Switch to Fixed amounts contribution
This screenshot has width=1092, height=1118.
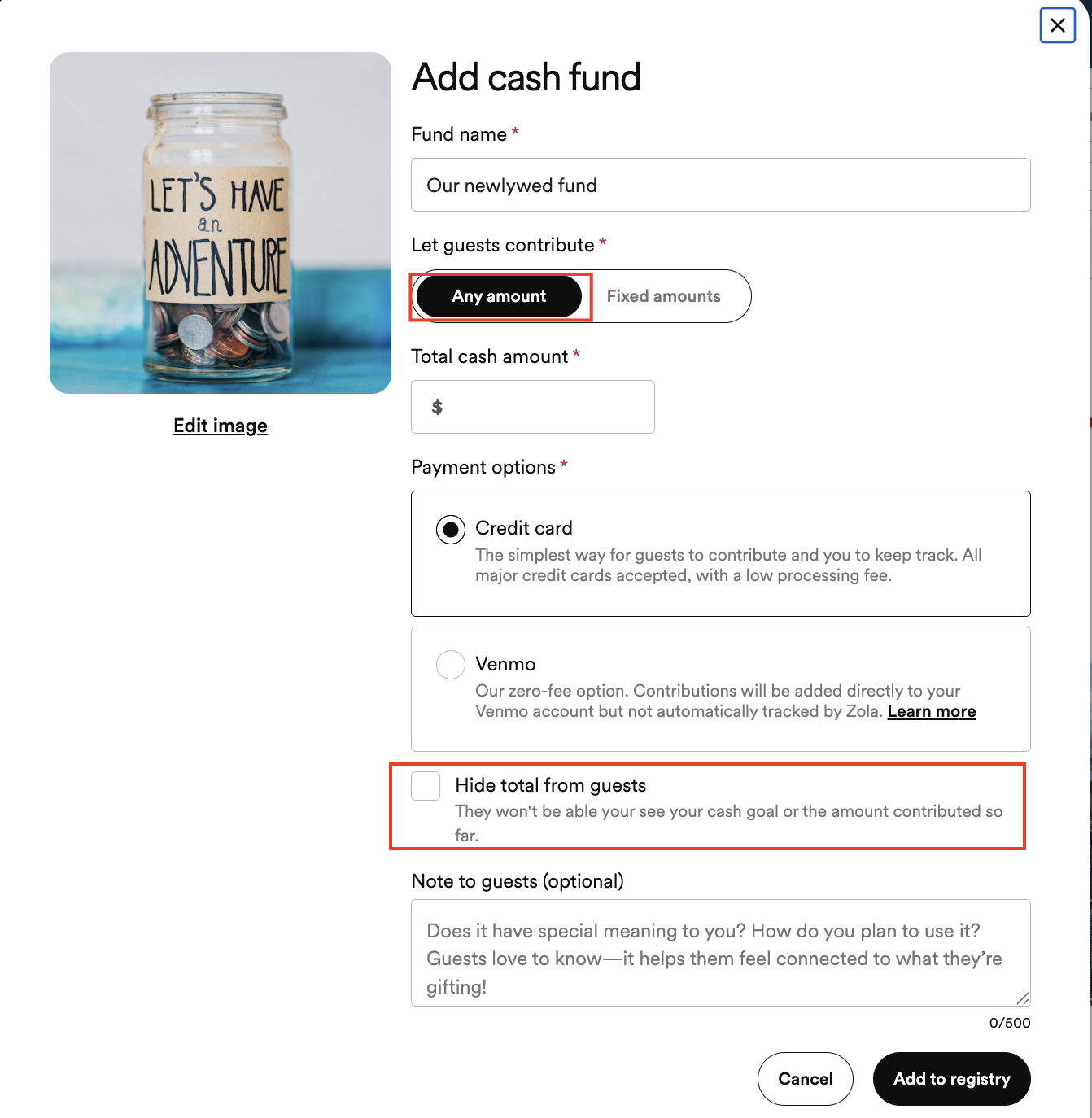click(x=663, y=296)
